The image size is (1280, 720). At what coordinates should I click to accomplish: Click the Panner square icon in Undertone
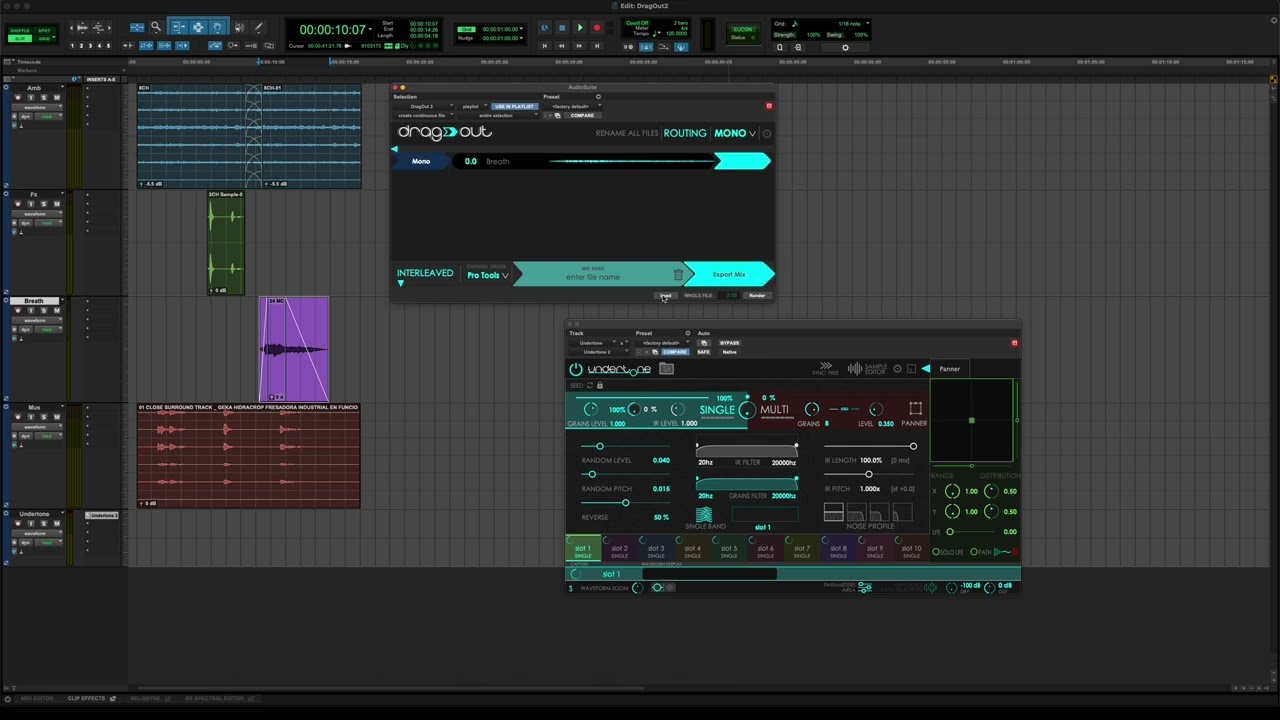(x=915, y=408)
